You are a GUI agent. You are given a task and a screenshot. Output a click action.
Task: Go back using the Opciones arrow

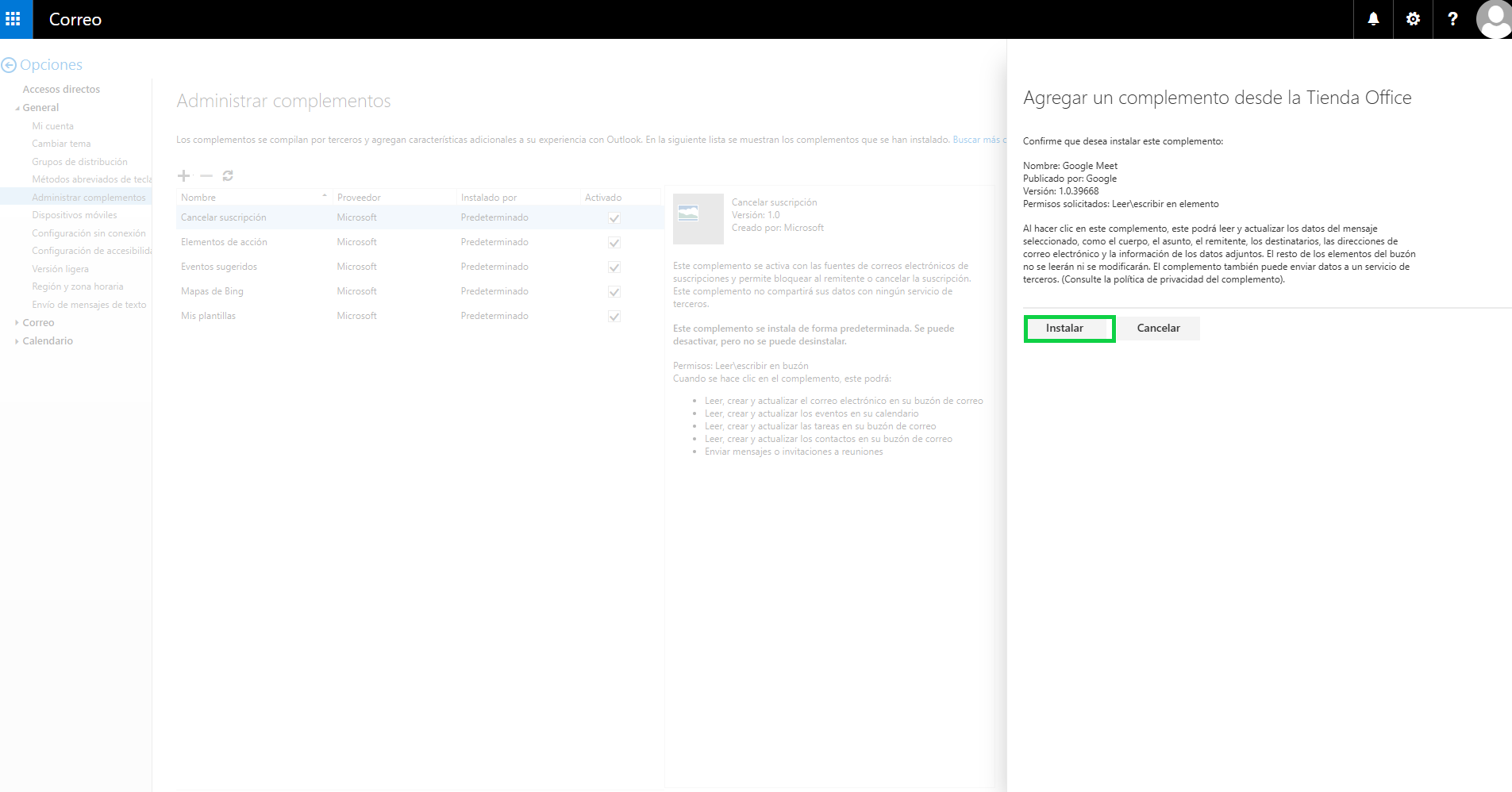[x=9, y=65]
